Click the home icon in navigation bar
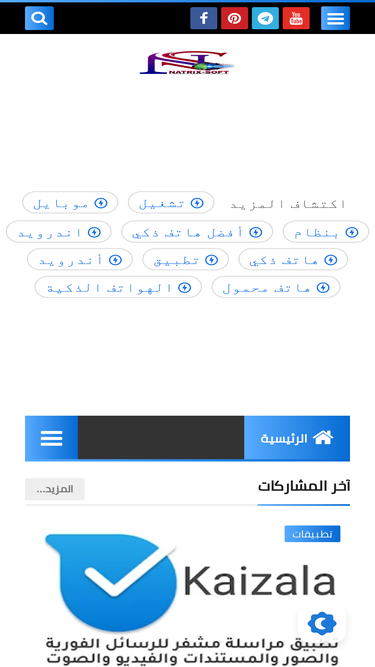This screenshot has height=667, width=375. pyautogui.click(x=323, y=438)
